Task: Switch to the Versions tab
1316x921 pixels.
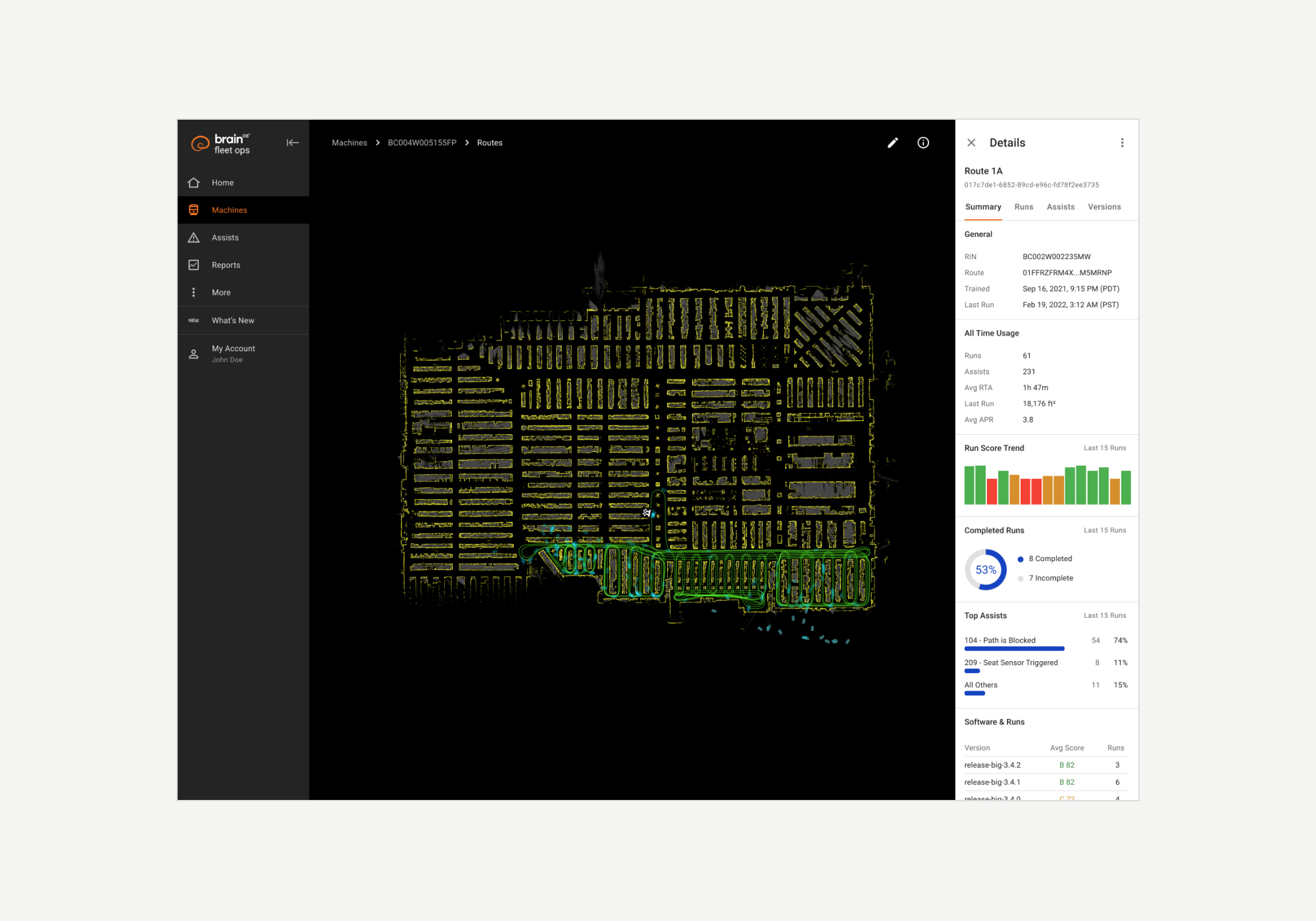Action: pos(1103,207)
